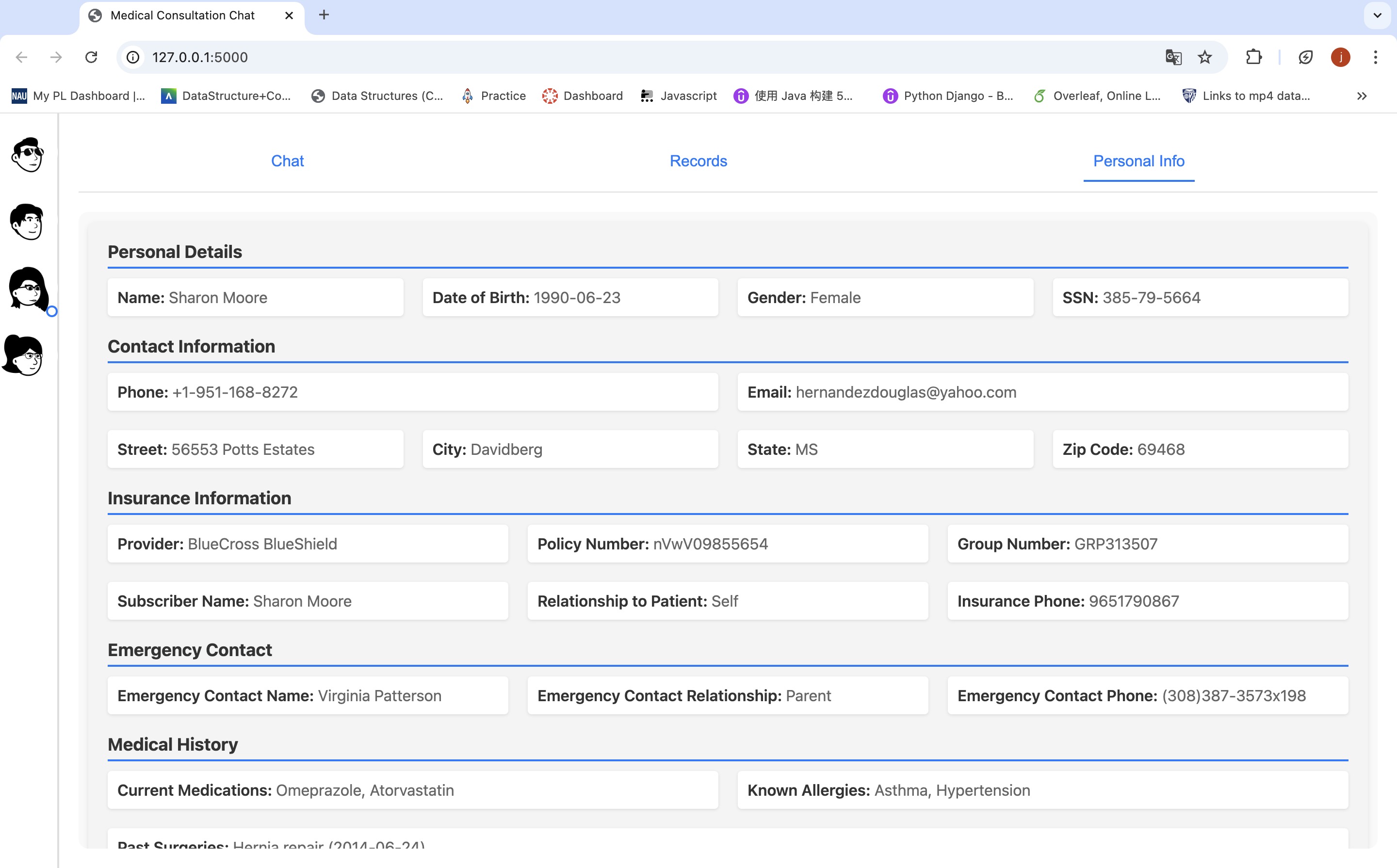Click the orange profile avatar button
This screenshot has height=868, width=1397.
pos(1340,57)
